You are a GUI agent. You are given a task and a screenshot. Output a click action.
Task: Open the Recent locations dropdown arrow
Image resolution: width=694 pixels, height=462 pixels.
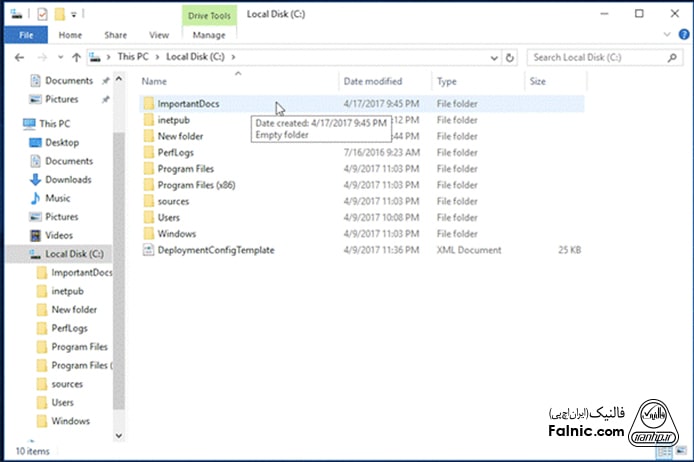pyautogui.click(x=58, y=58)
